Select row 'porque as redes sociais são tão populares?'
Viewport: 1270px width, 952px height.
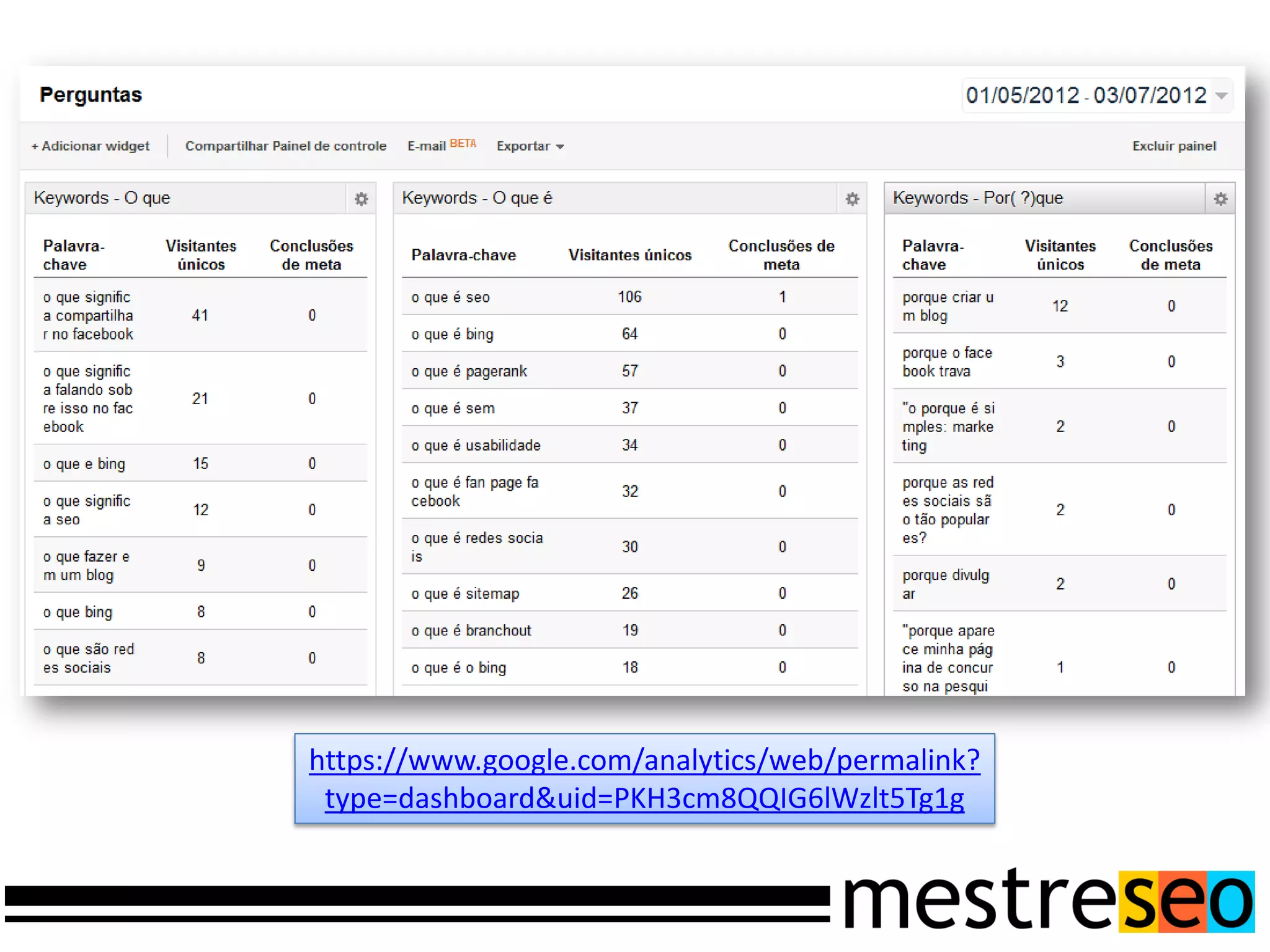1060,509
